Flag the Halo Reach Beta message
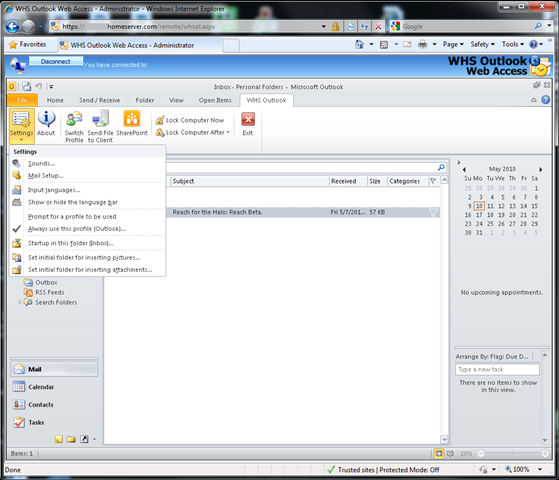The image size is (559, 480). [433, 212]
